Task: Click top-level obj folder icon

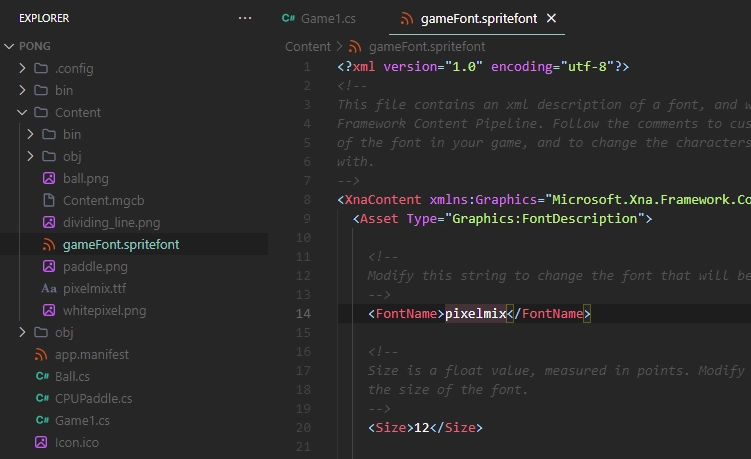Action: [x=41, y=332]
